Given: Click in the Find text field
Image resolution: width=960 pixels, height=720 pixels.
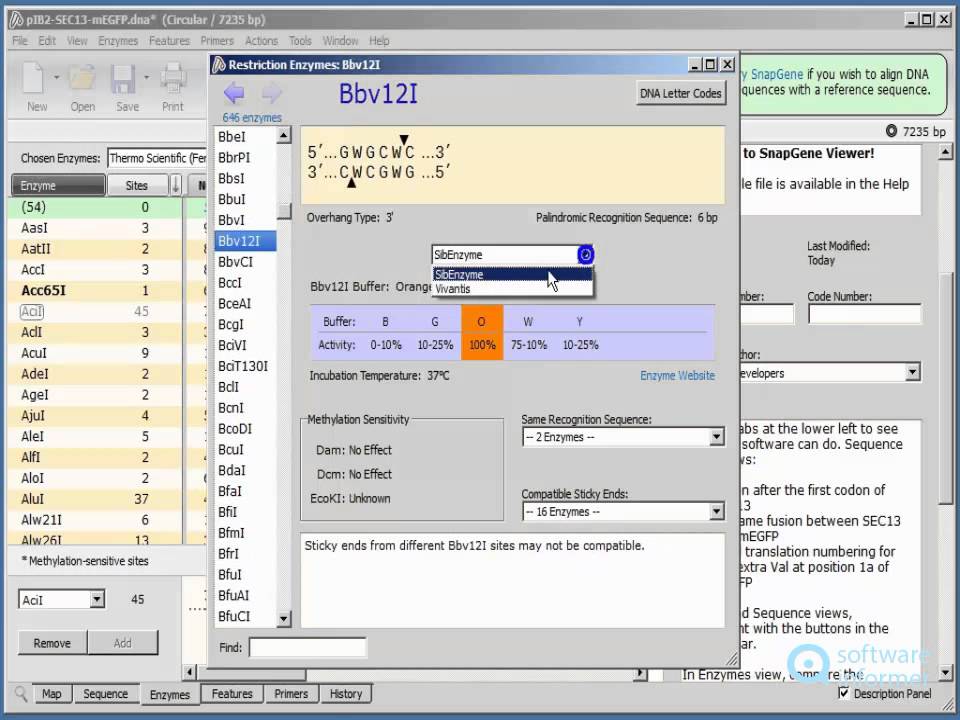Looking at the screenshot, I should 308,647.
